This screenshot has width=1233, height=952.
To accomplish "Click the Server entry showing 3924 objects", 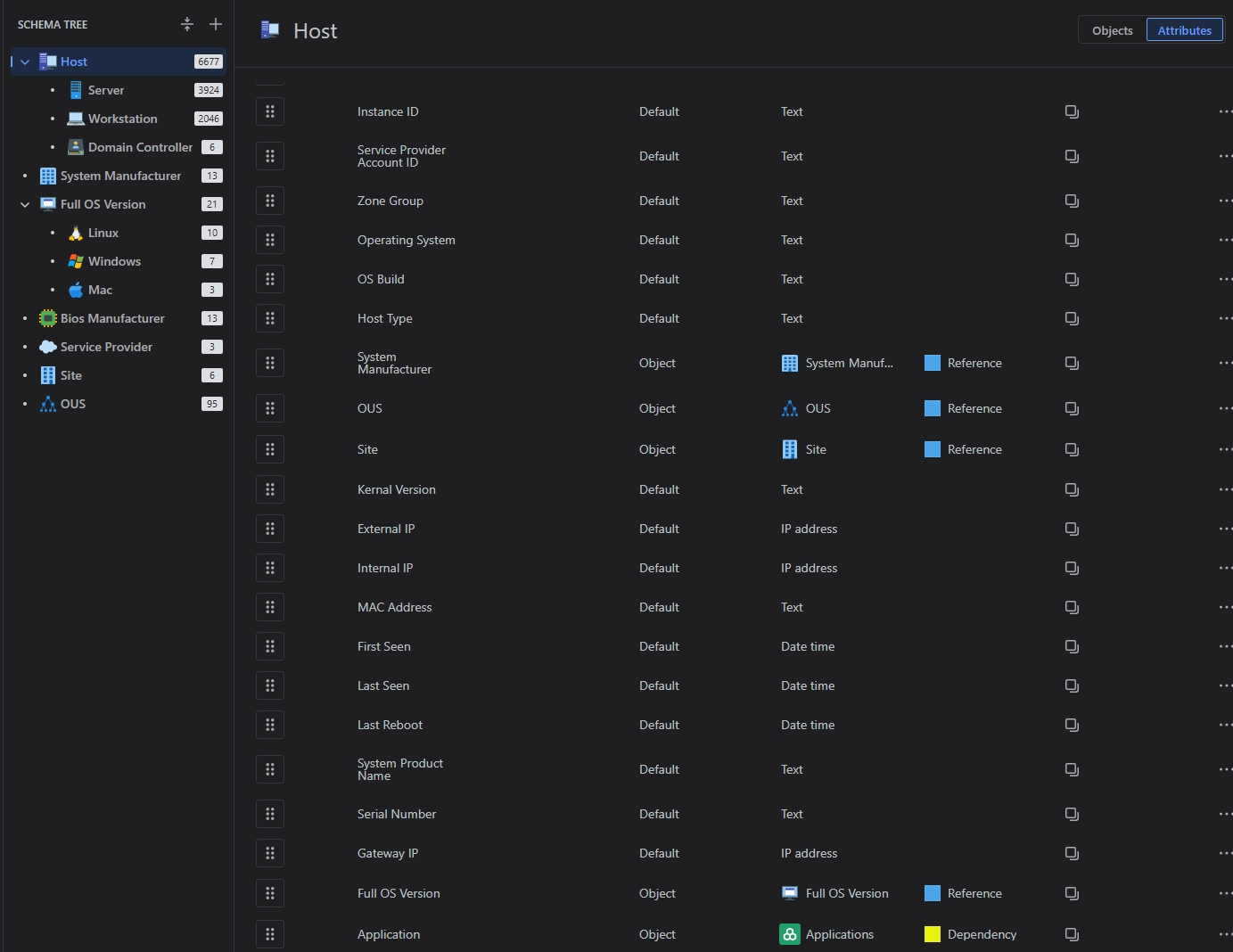I will coord(105,90).
